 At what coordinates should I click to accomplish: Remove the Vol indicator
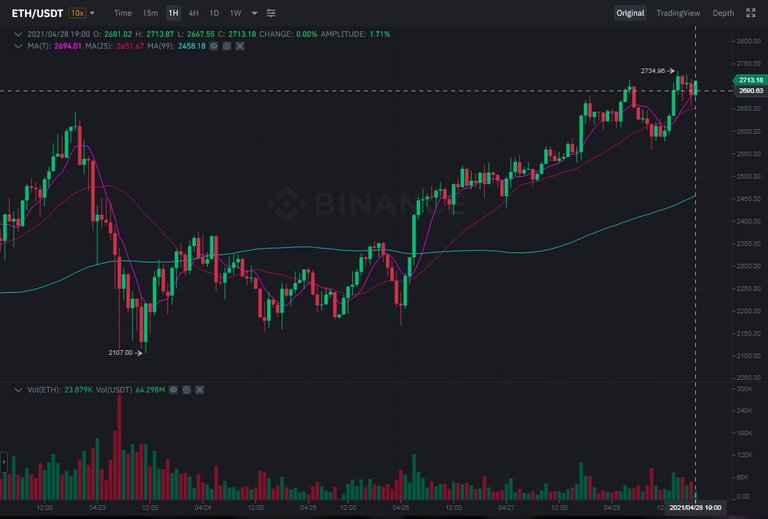[x=199, y=390]
